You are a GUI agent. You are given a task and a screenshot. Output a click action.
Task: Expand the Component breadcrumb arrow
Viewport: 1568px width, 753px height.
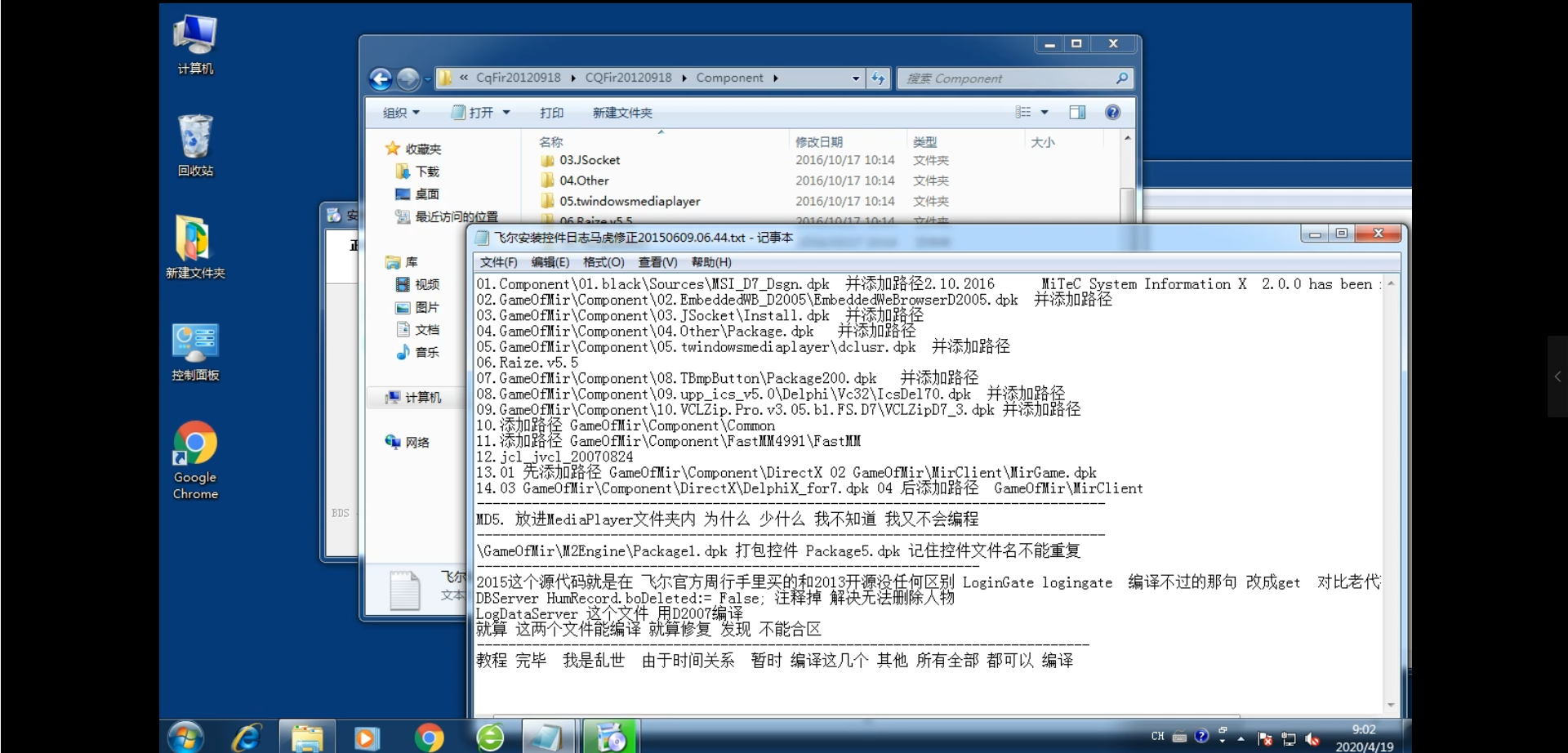pos(775,78)
